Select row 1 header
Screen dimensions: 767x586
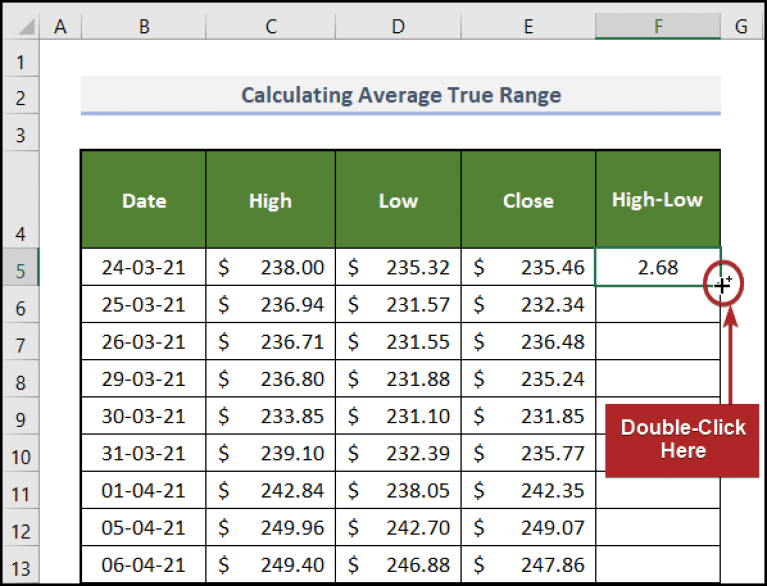pyautogui.click(x=21, y=58)
